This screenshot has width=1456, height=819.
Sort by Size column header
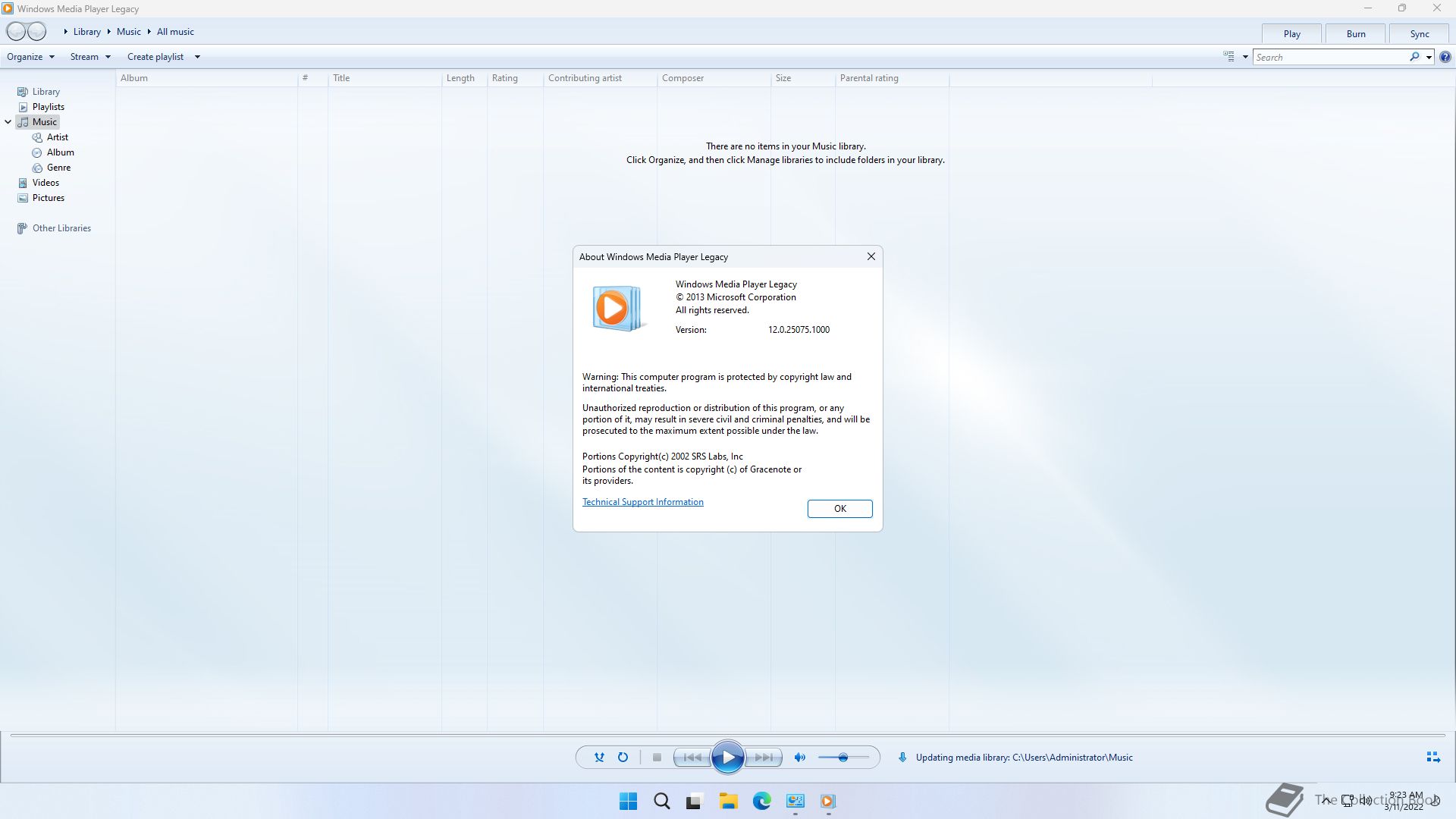[x=803, y=78]
